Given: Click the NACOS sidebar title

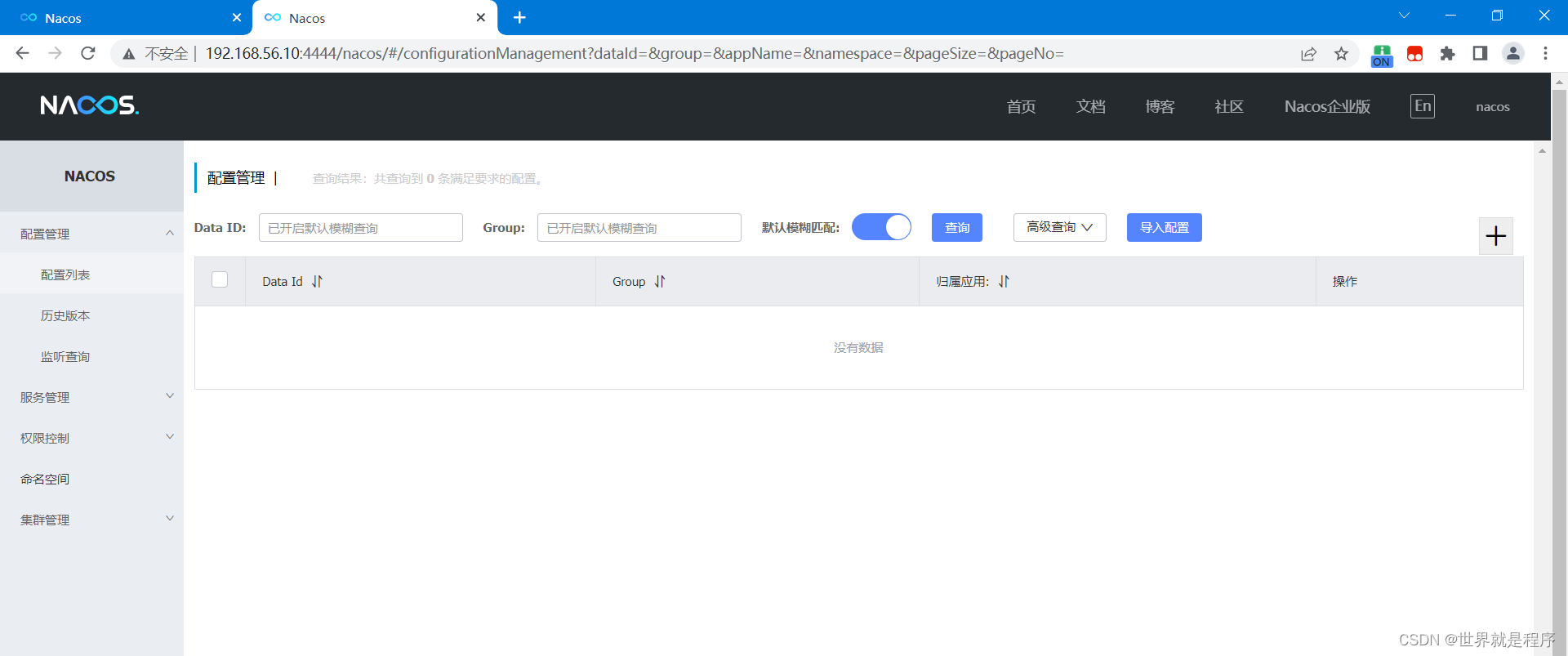Looking at the screenshot, I should [x=90, y=176].
